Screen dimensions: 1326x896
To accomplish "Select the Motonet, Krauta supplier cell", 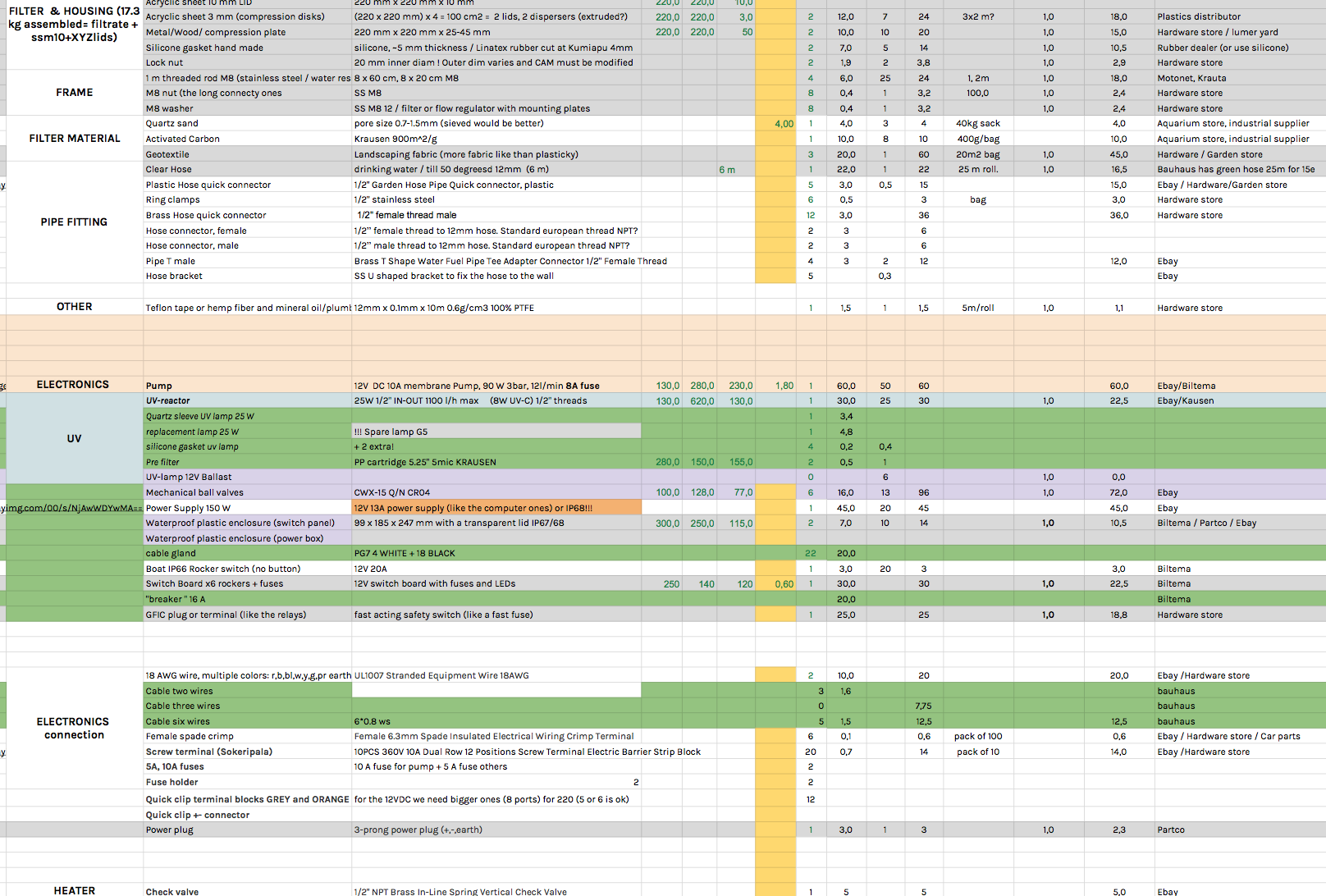I will tap(1240, 79).
